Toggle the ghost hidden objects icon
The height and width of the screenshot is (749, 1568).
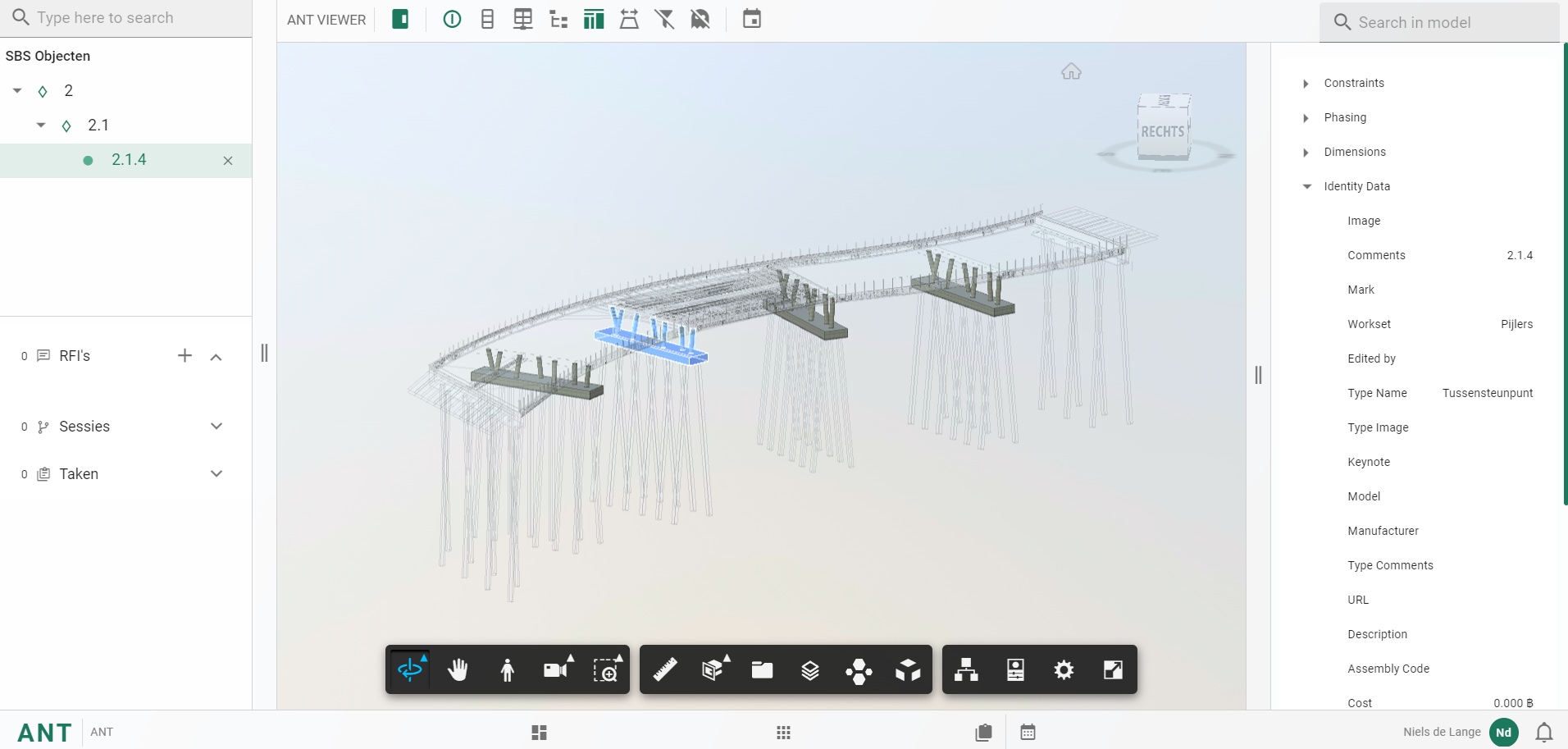(x=700, y=20)
